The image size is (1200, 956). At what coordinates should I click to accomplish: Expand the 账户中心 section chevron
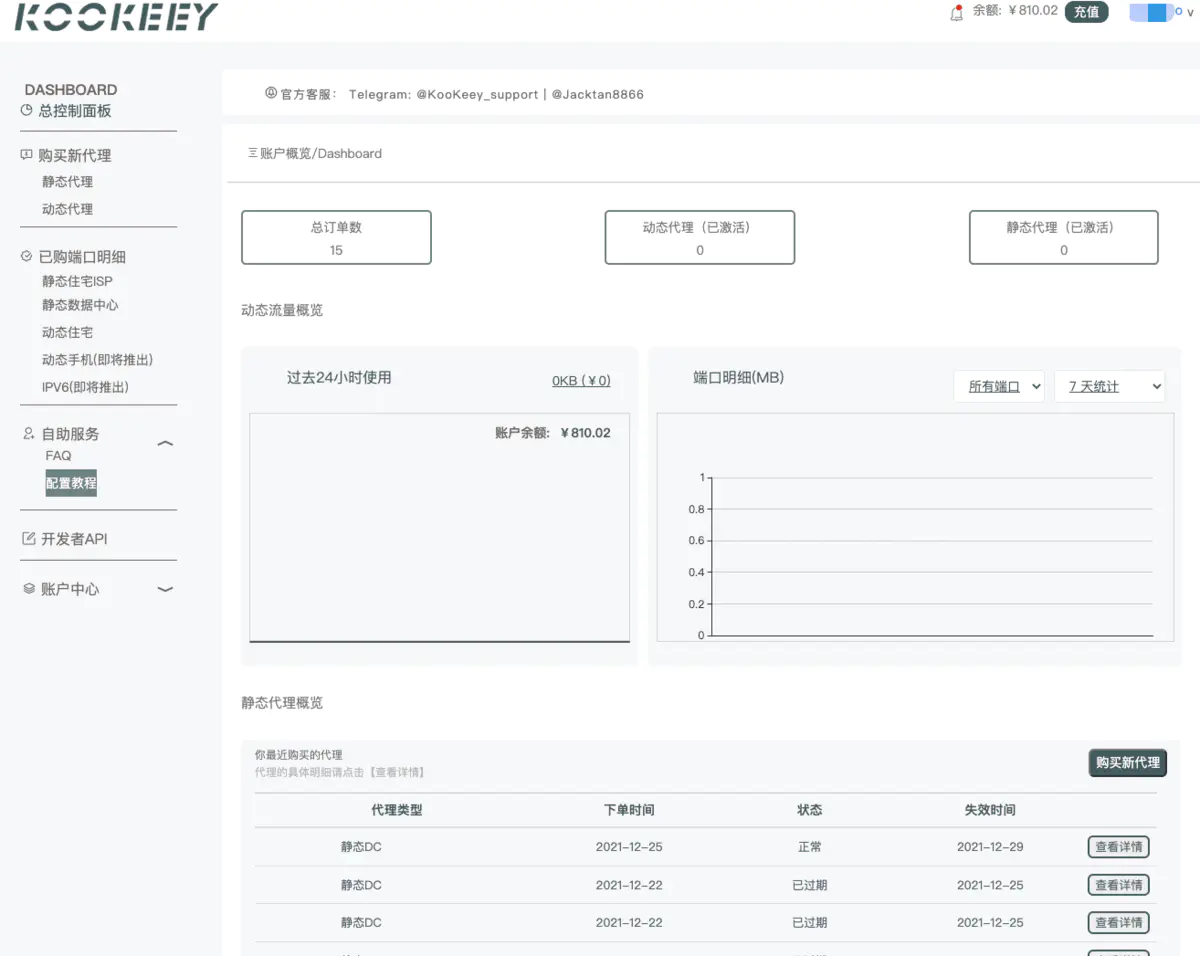(x=166, y=589)
